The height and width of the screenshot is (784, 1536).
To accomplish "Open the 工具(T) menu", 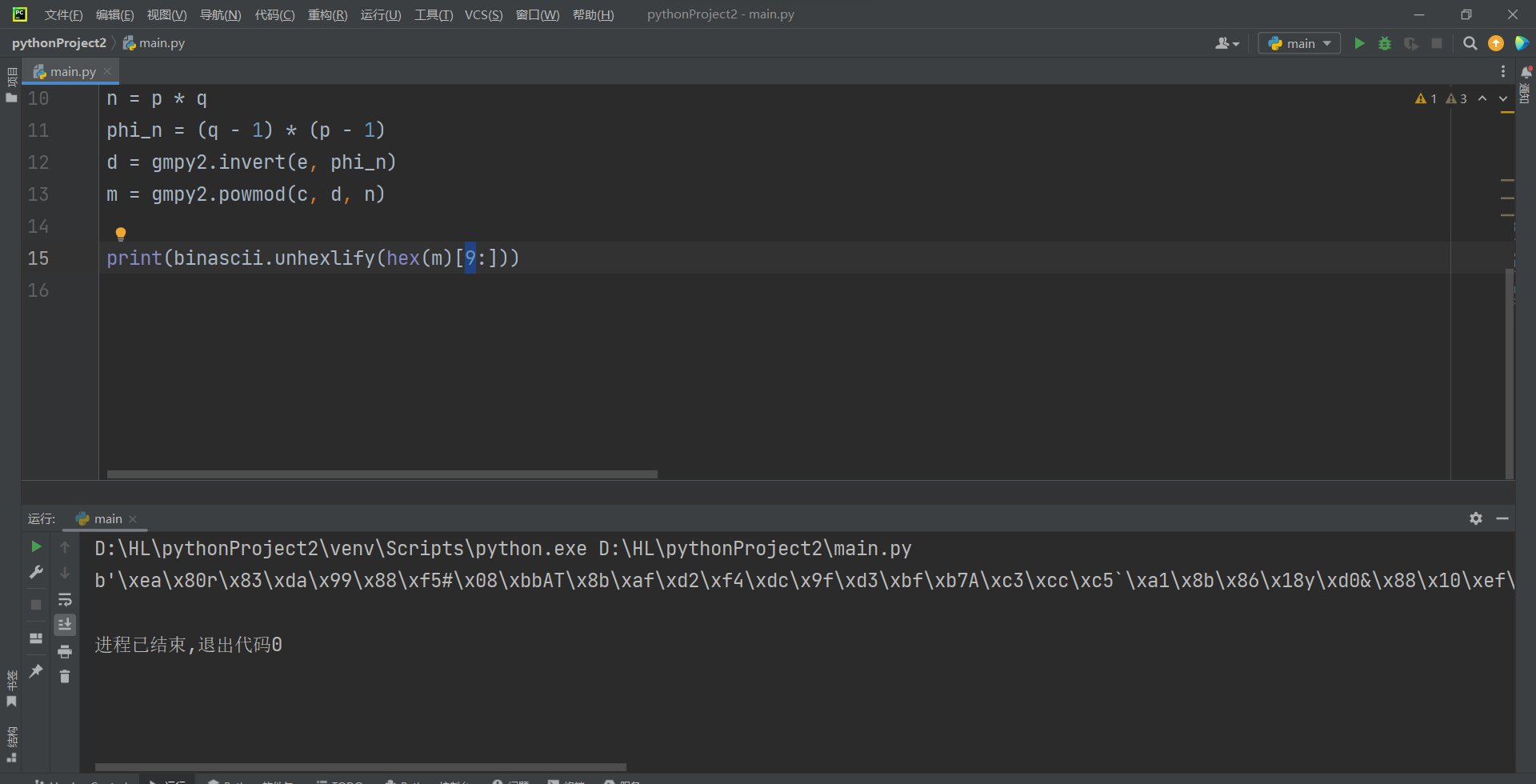I will tap(434, 14).
